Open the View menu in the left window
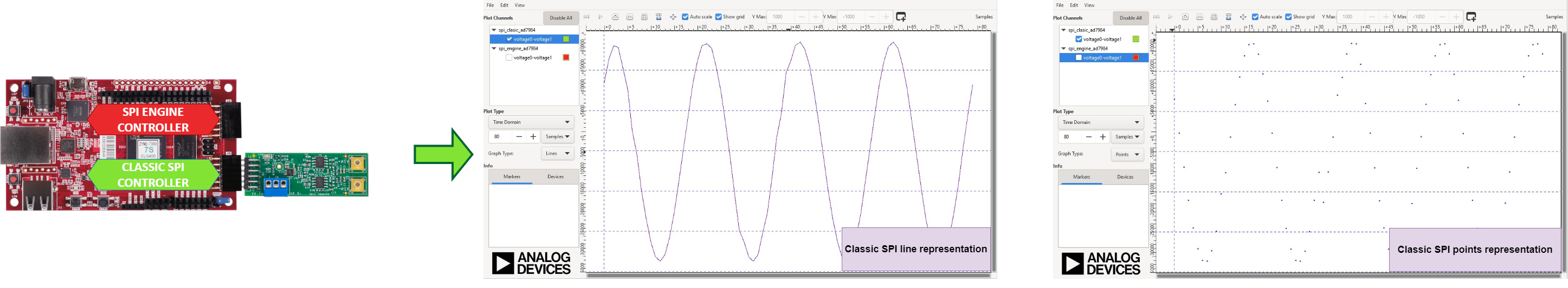The height and width of the screenshot is (288, 1568). click(519, 5)
